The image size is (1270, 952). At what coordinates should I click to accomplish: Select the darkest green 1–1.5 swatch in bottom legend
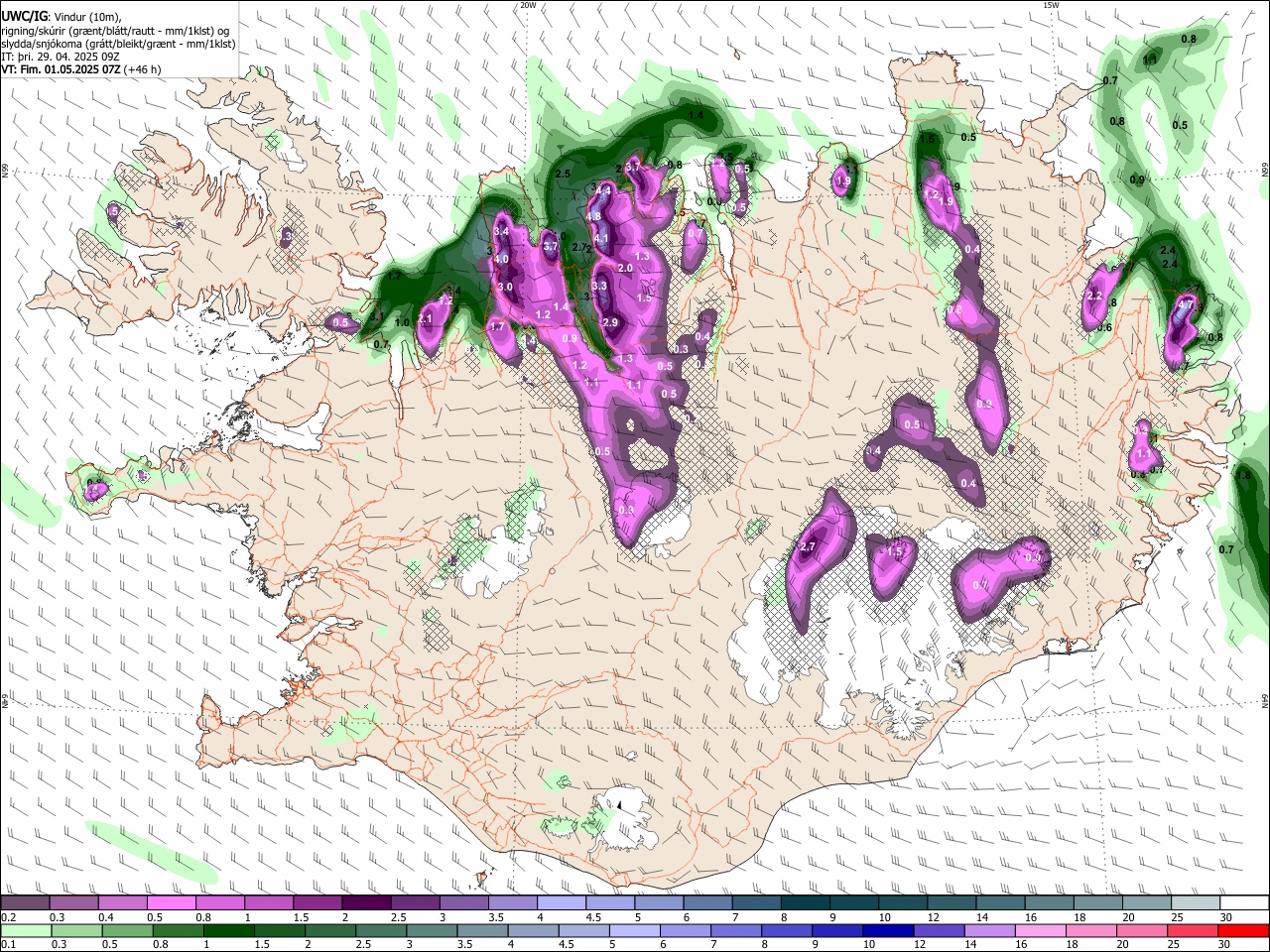pyautogui.click(x=227, y=930)
